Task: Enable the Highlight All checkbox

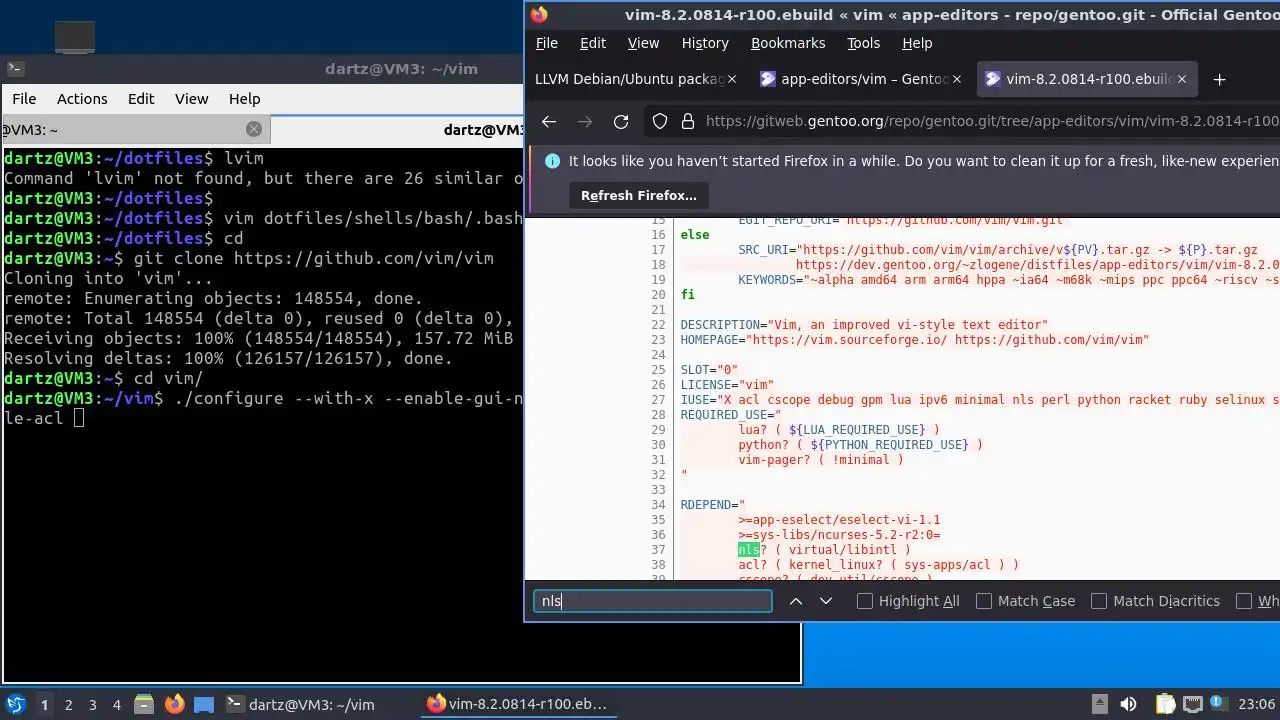Action: [x=865, y=601]
